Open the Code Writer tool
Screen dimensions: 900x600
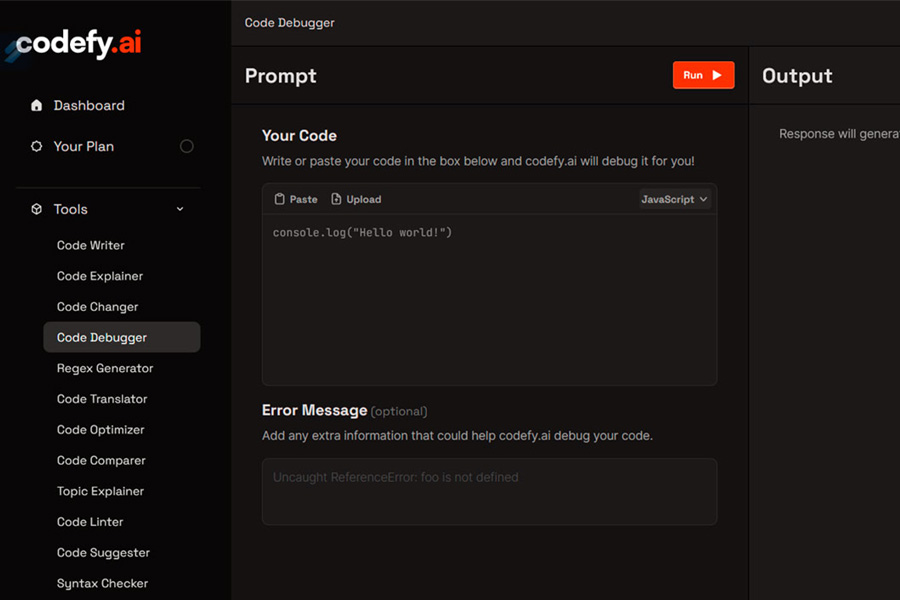[91, 245]
